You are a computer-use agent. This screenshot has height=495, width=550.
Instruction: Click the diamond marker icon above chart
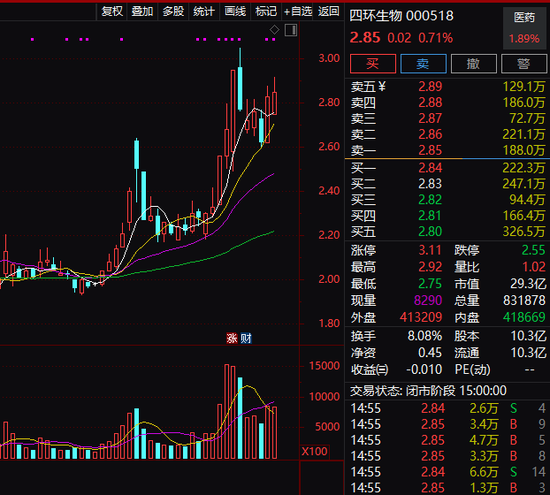pyautogui.click(x=274, y=30)
